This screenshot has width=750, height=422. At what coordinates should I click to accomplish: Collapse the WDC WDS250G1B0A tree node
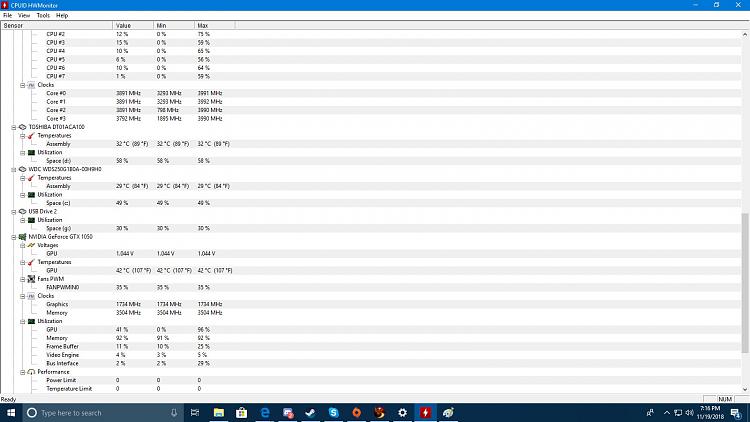[14, 169]
